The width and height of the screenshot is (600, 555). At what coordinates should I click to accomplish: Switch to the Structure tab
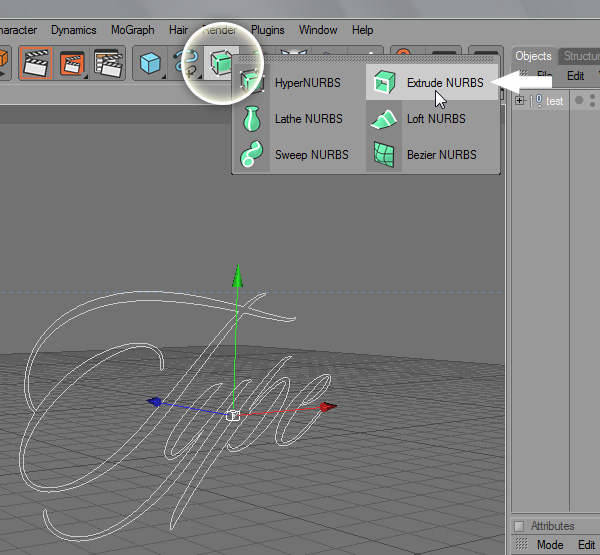click(579, 56)
